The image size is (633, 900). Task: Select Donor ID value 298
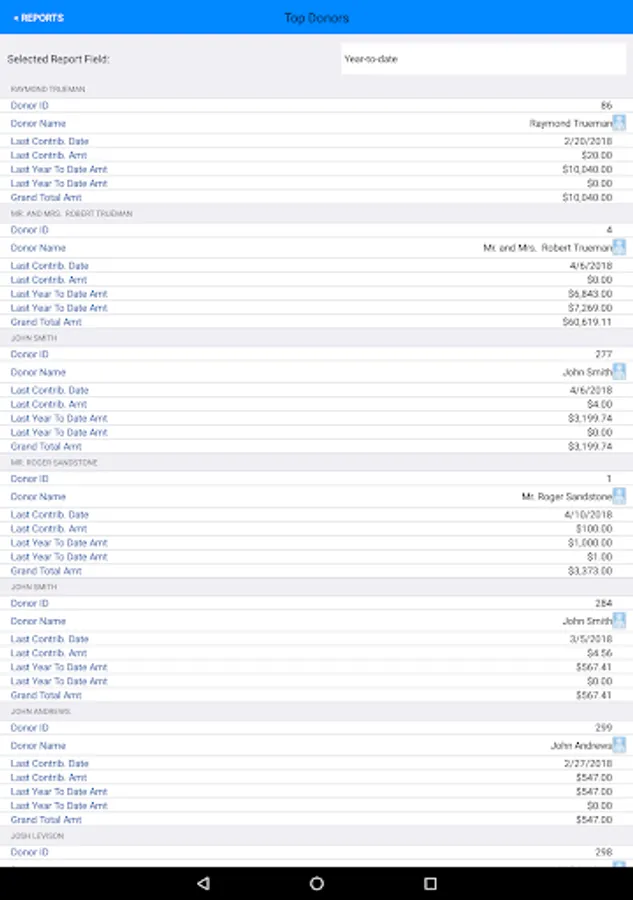(604, 852)
